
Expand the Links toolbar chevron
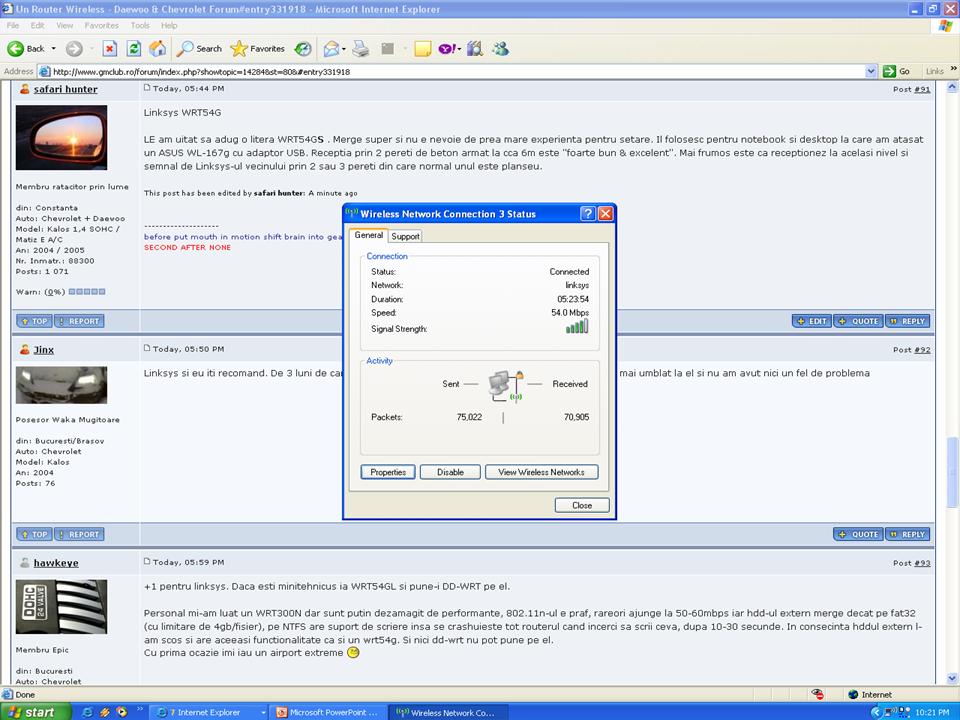pos(953,69)
